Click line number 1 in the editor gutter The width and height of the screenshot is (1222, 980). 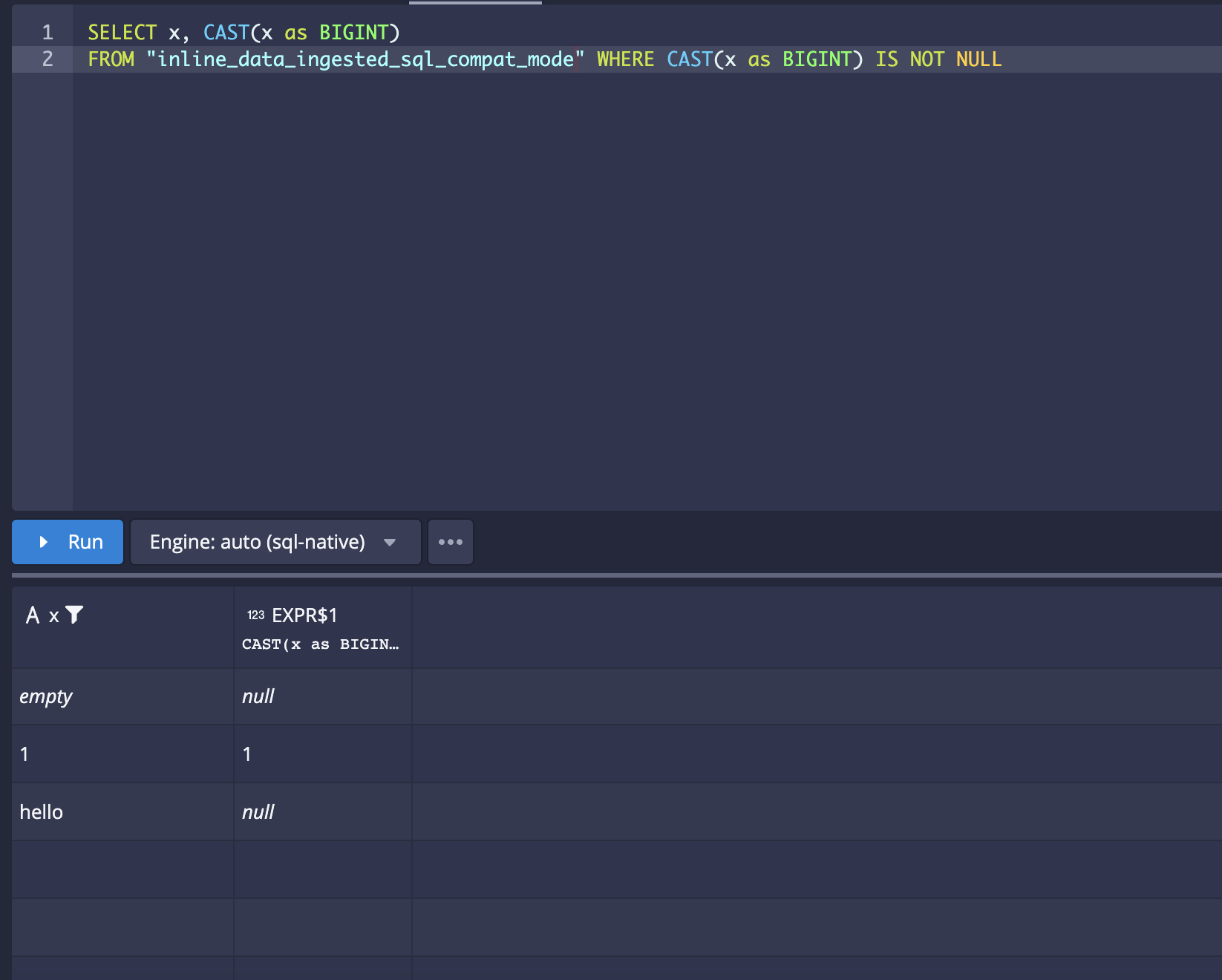(48, 33)
